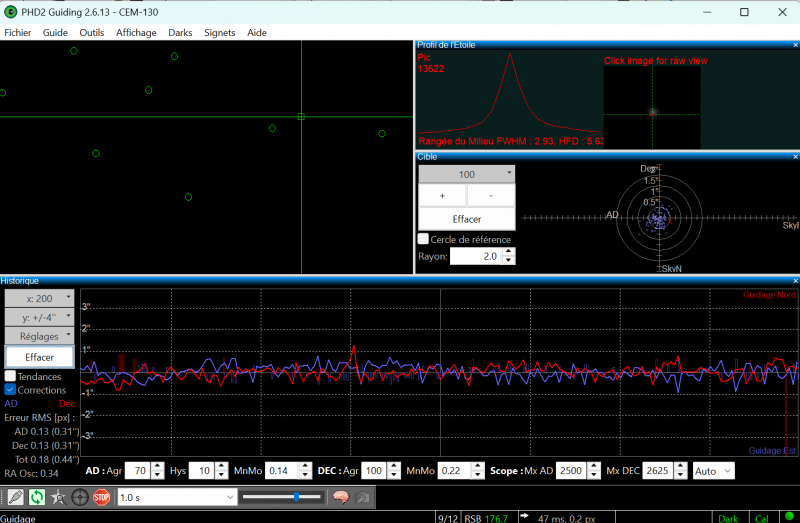Open the Réglages dropdown in Historique
This screenshot has height=523, width=800.
40,337
